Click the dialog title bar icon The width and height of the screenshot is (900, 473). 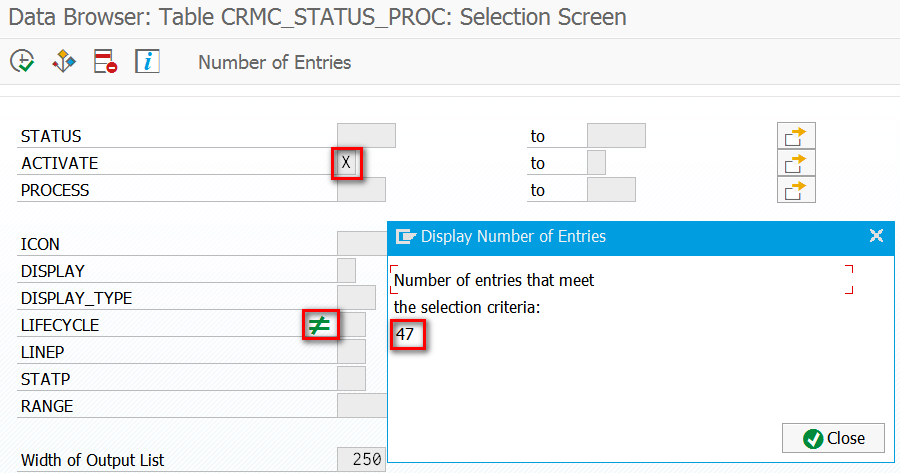click(x=405, y=236)
